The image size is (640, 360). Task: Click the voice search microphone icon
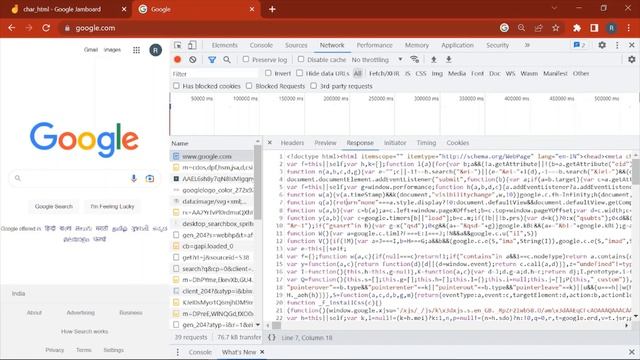coord(133,178)
